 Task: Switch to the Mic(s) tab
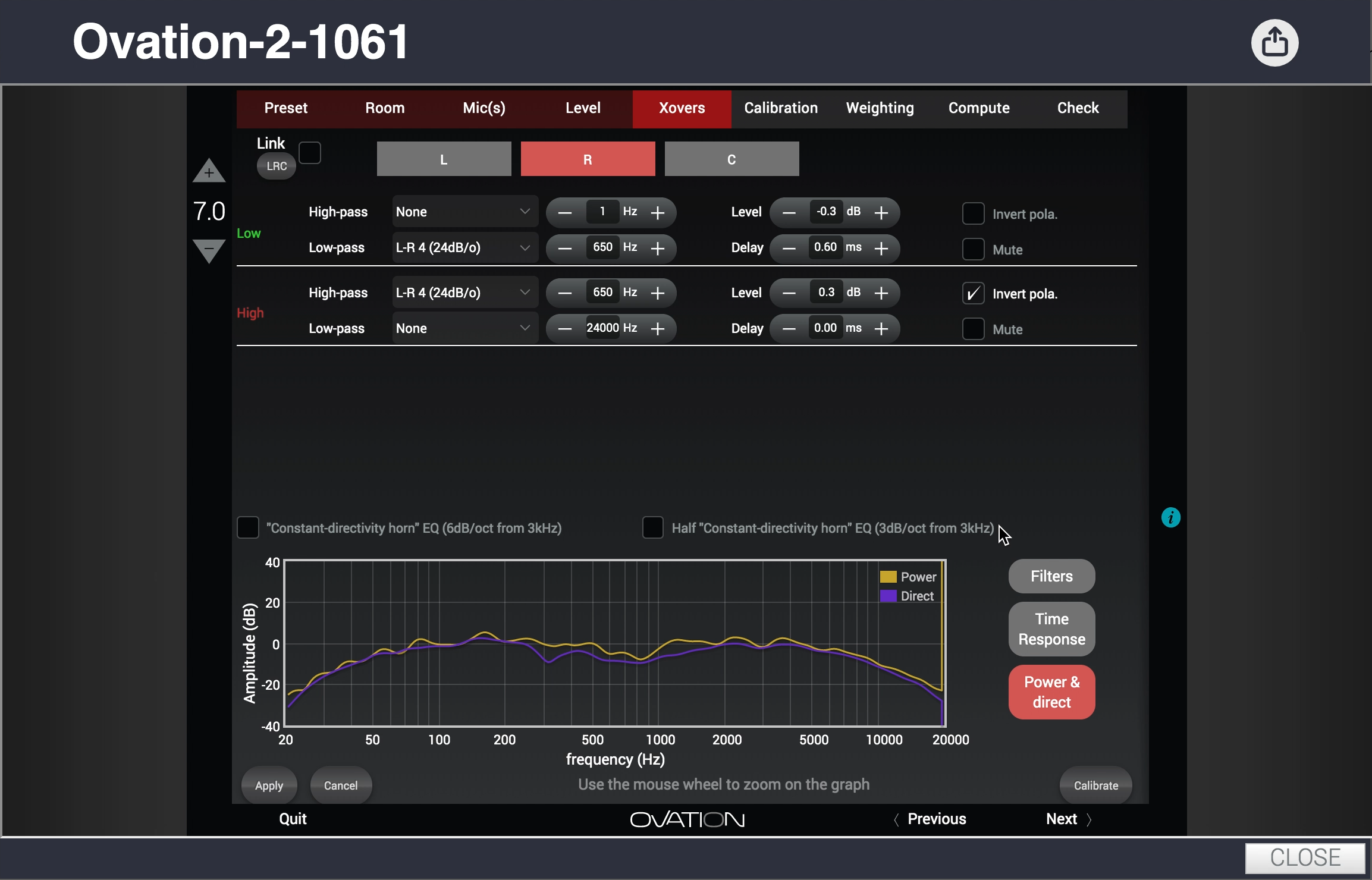484,108
